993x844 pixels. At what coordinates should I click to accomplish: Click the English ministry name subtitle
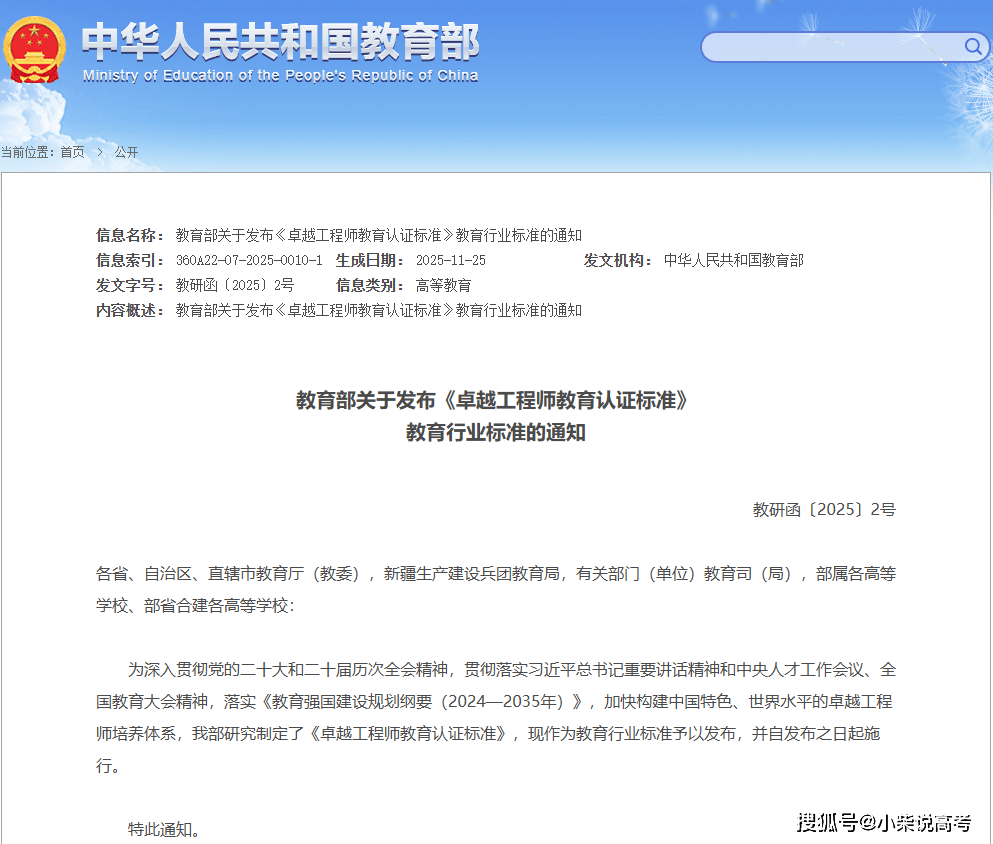281,75
